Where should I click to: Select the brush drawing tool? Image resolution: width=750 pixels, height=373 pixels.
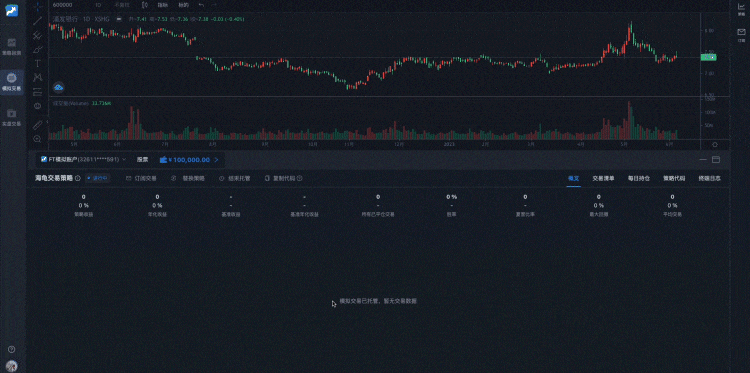coord(38,49)
